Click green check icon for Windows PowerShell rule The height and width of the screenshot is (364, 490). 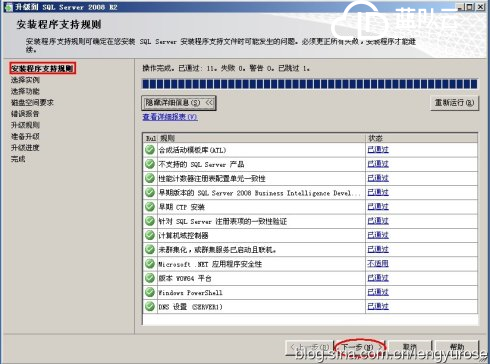(150, 292)
